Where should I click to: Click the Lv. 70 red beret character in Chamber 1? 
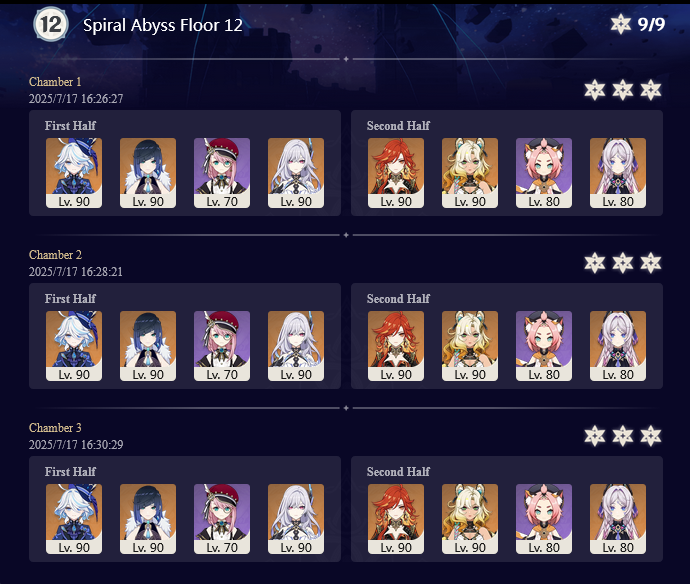(x=222, y=173)
